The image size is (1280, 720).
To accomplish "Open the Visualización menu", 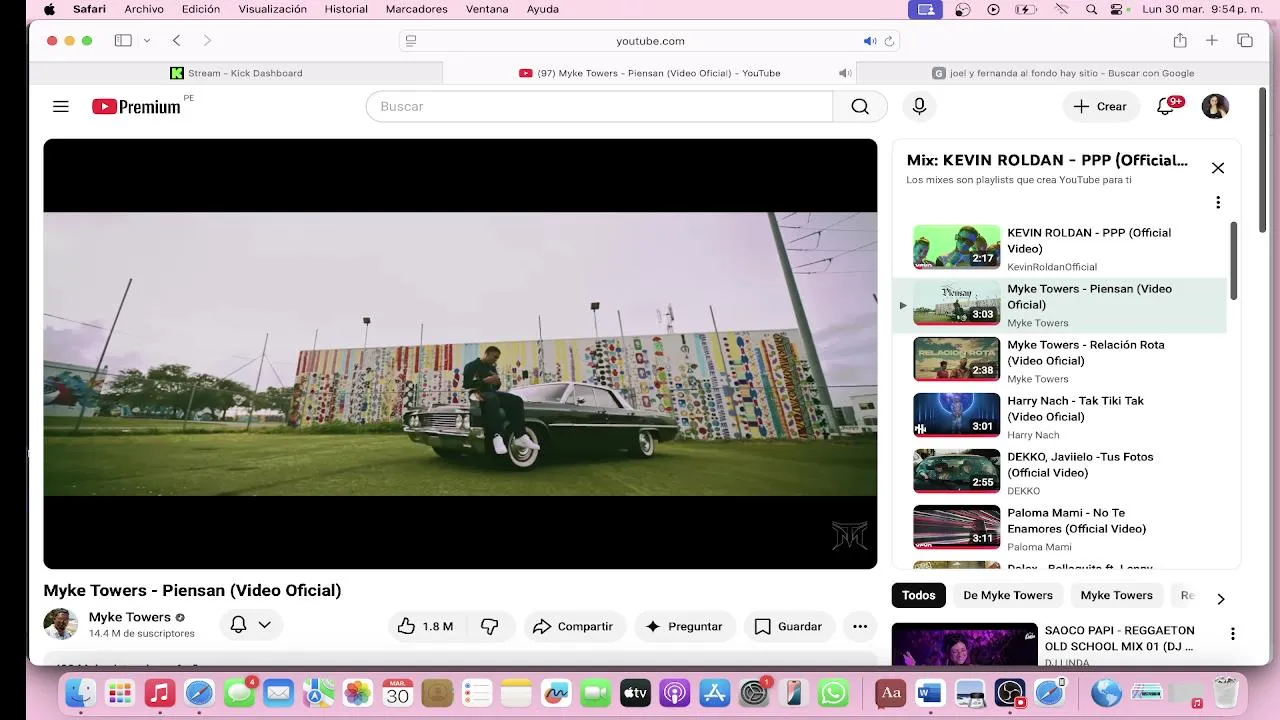I will [x=273, y=9].
